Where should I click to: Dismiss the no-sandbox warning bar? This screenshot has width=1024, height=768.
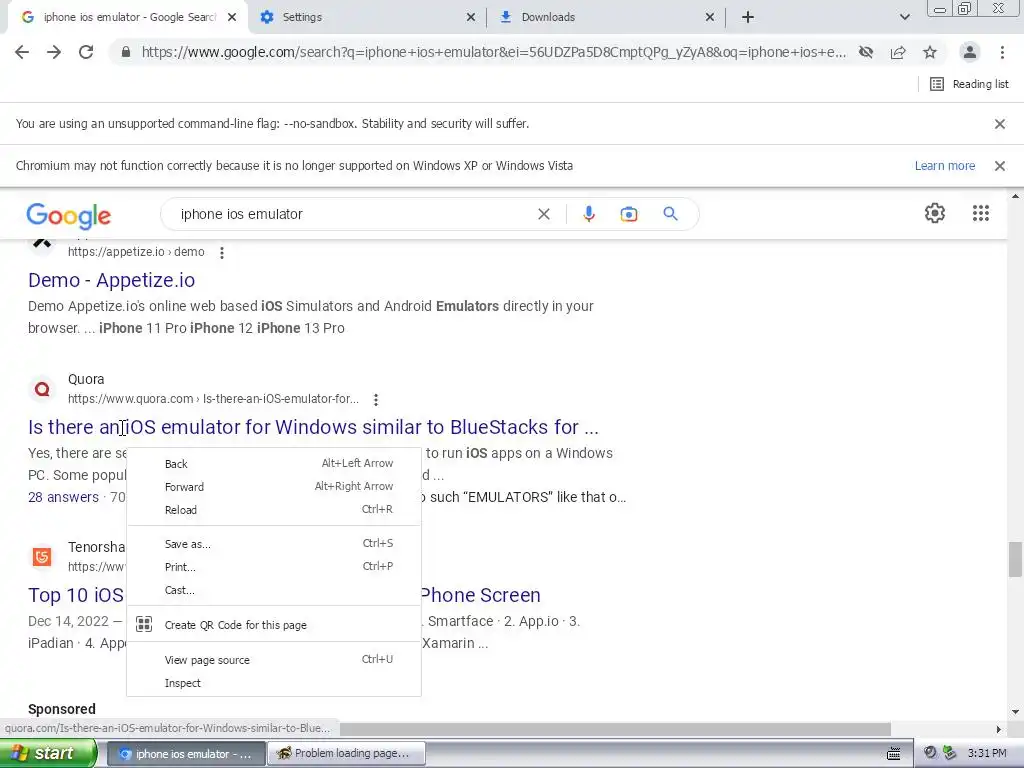(1000, 124)
